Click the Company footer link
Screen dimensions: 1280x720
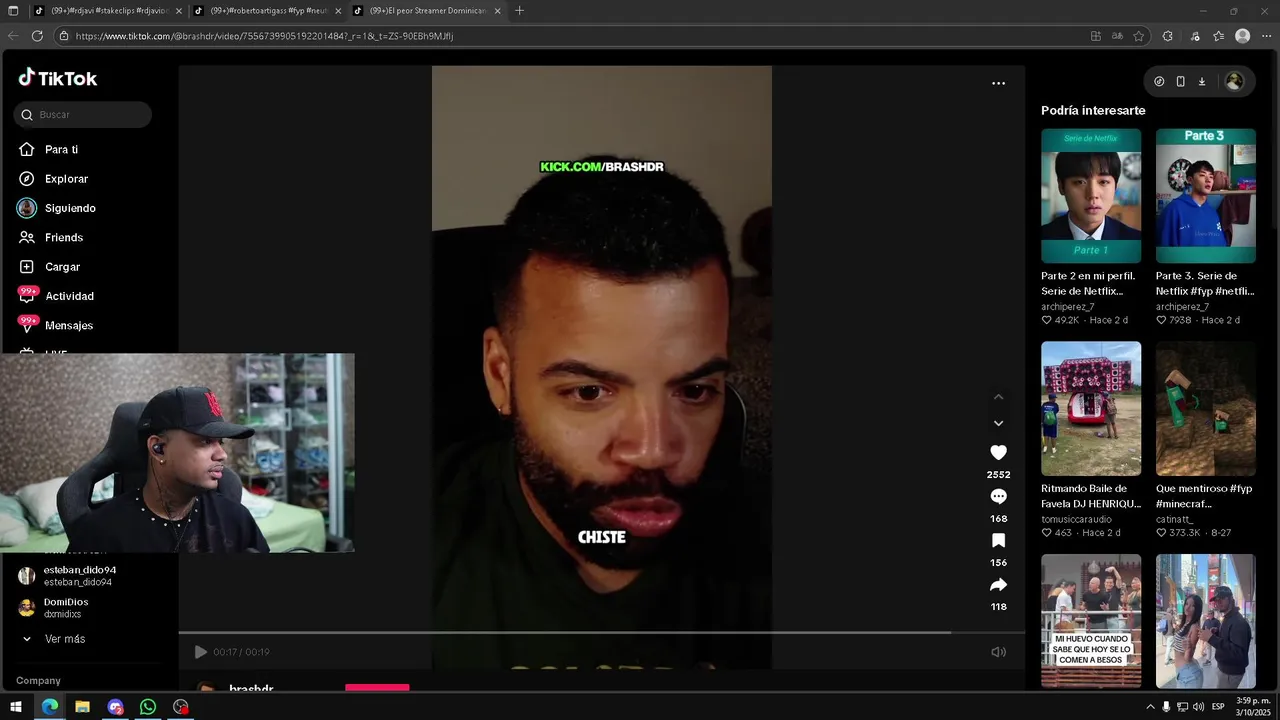38,681
